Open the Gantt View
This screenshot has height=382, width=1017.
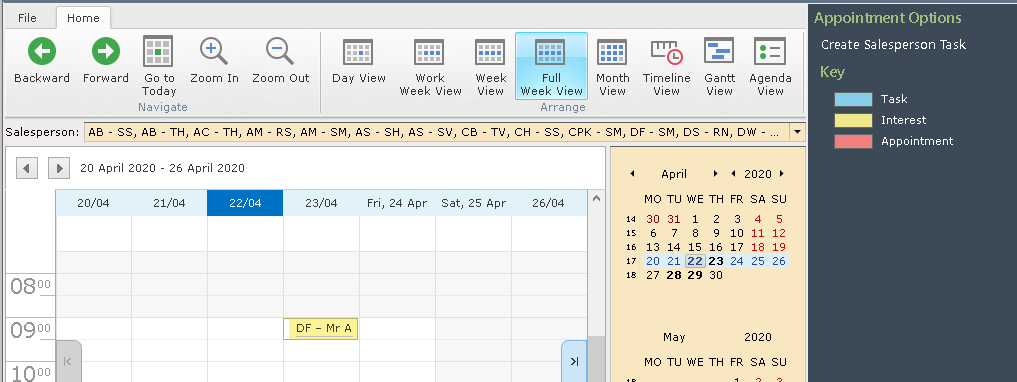click(x=719, y=66)
